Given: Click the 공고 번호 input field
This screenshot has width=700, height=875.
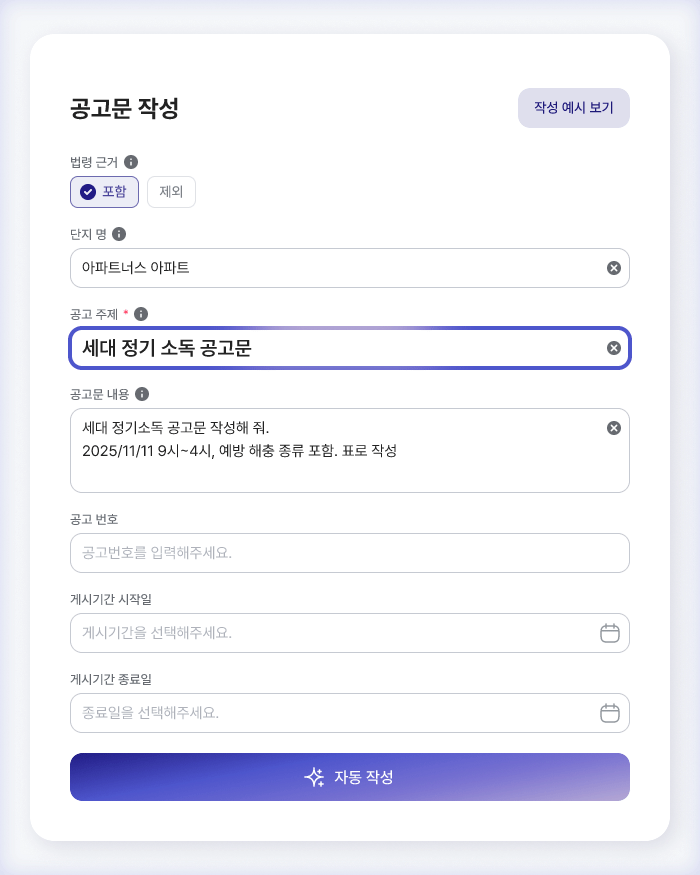Looking at the screenshot, I should [x=350, y=553].
